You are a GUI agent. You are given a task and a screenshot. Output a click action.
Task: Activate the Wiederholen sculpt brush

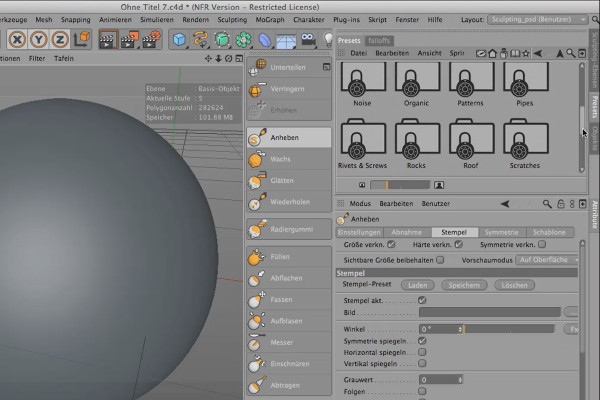289,202
